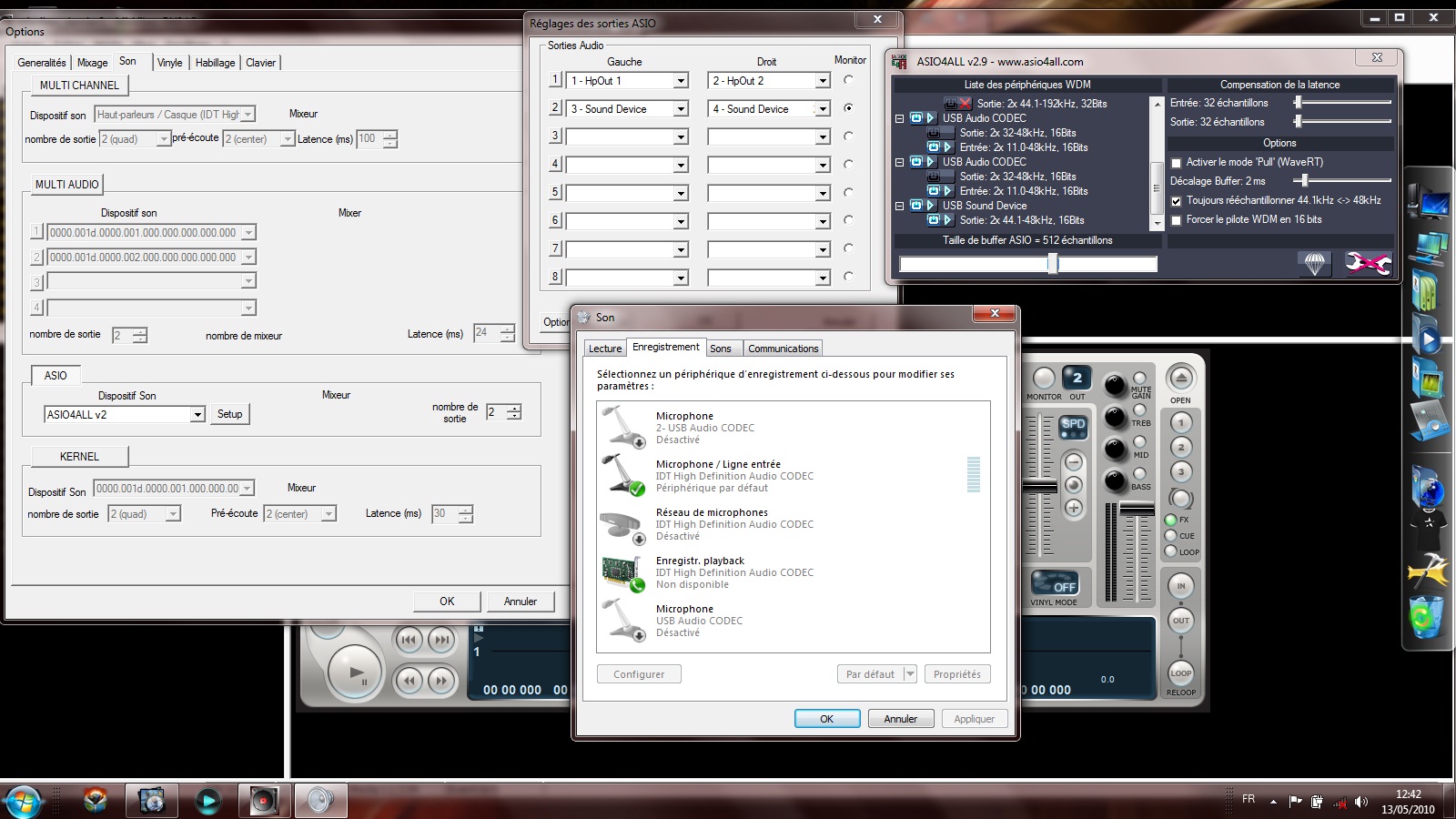The height and width of the screenshot is (819, 1456).
Task: Switch to the Lecture tab in Son dialog
Action: [x=605, y=349]
